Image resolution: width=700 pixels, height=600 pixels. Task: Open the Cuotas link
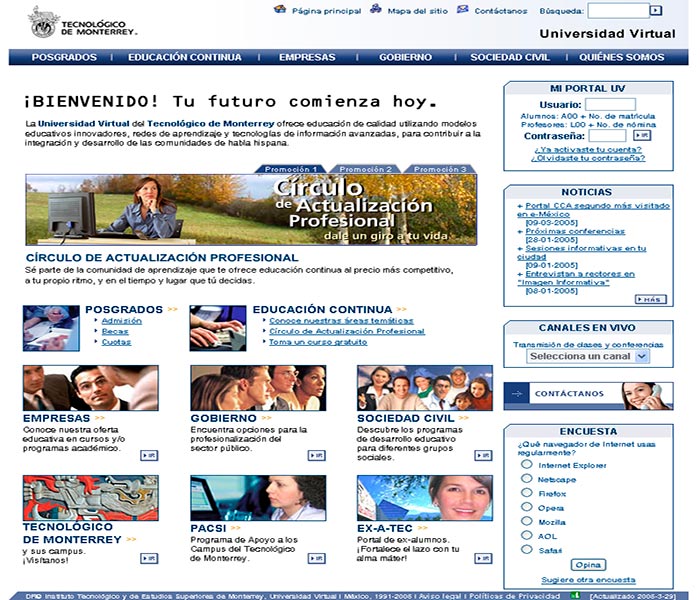coord(116,342)
